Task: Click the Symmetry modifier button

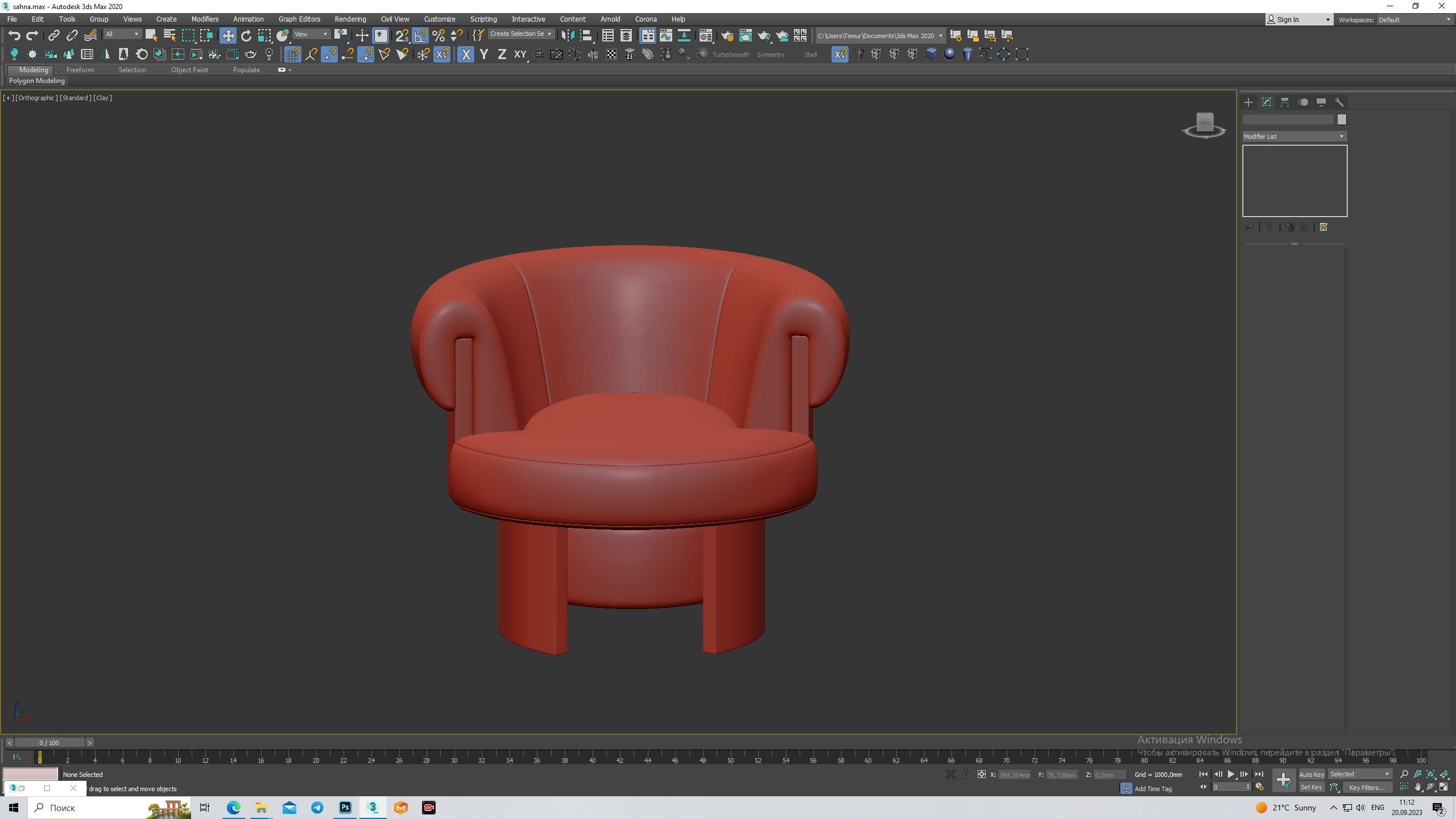Action: point(771,55)
